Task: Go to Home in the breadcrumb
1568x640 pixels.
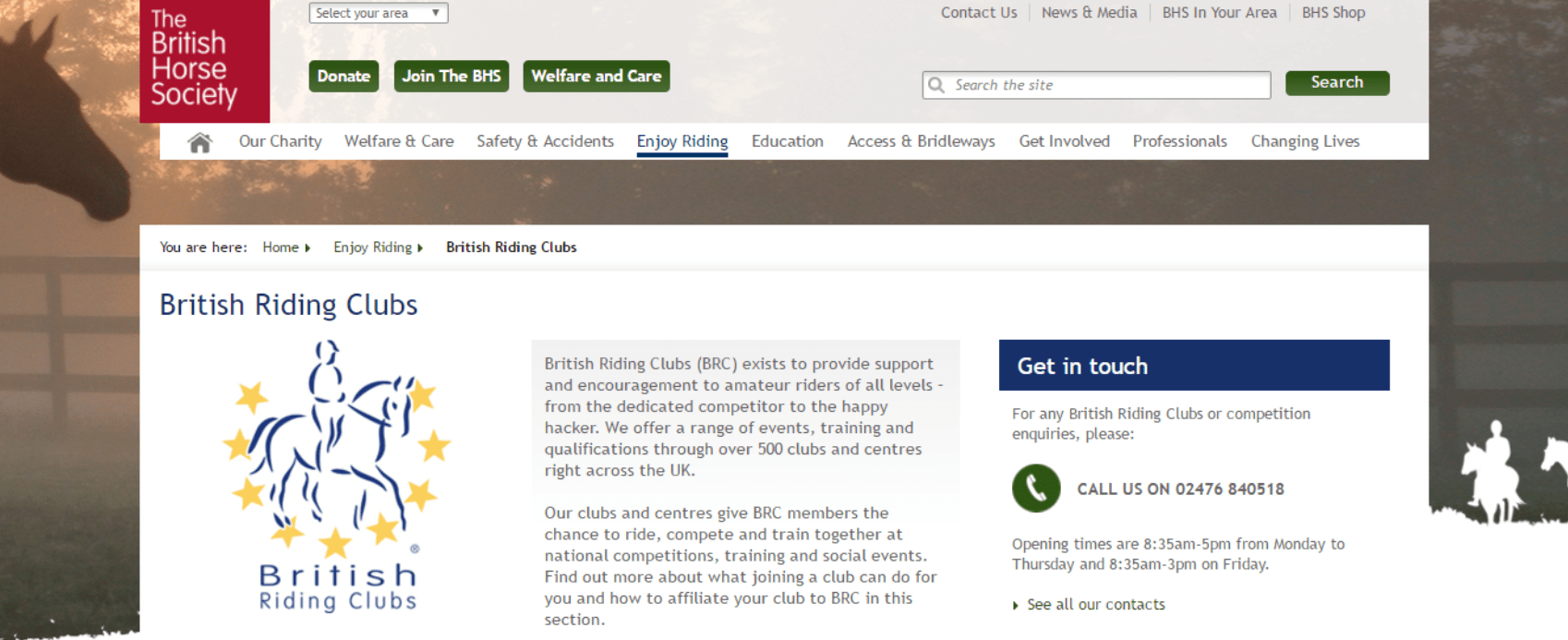Action: (x=281, y=248)
